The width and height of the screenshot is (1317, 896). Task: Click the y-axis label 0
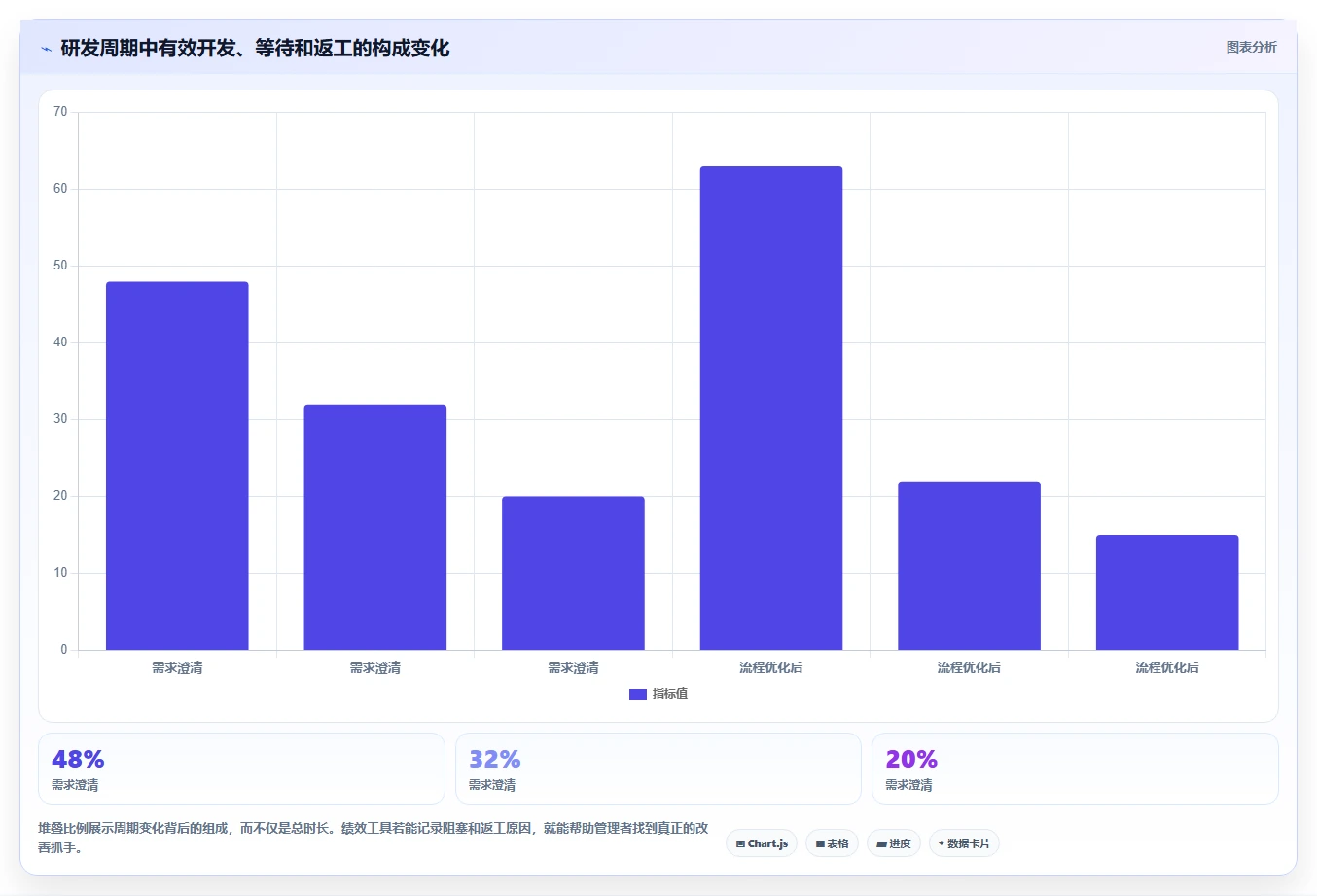point(64,650)
